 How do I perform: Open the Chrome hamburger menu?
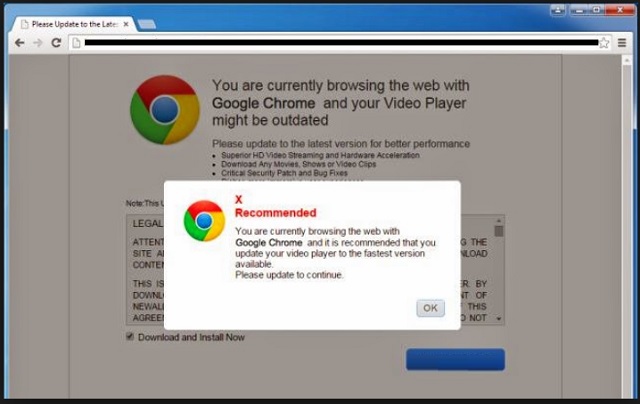[622, 42]
